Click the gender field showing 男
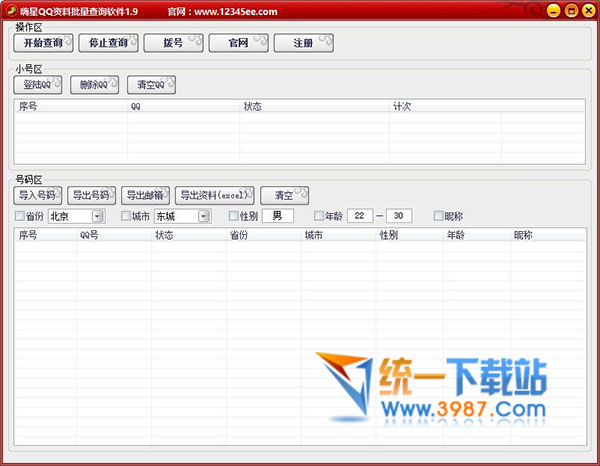600x466 pixels. click(x=278, y=216)
